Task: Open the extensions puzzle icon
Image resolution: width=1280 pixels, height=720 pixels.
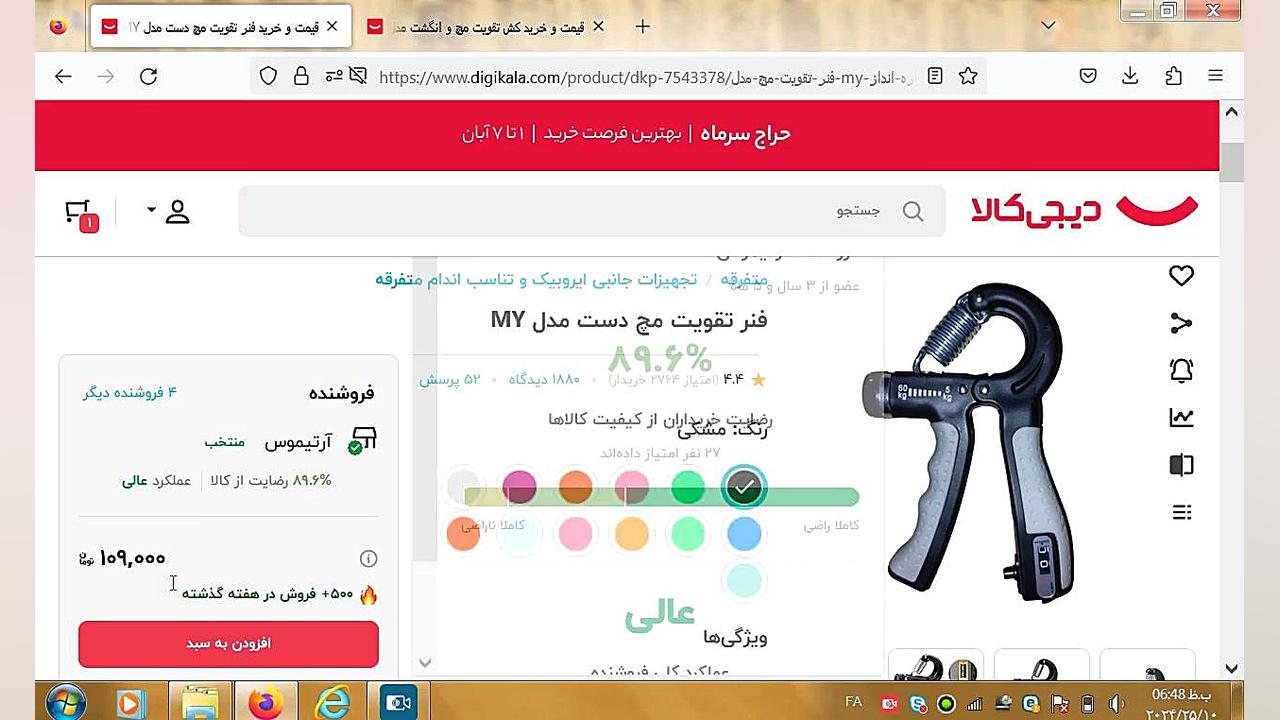Action: tap(1173, 76)
